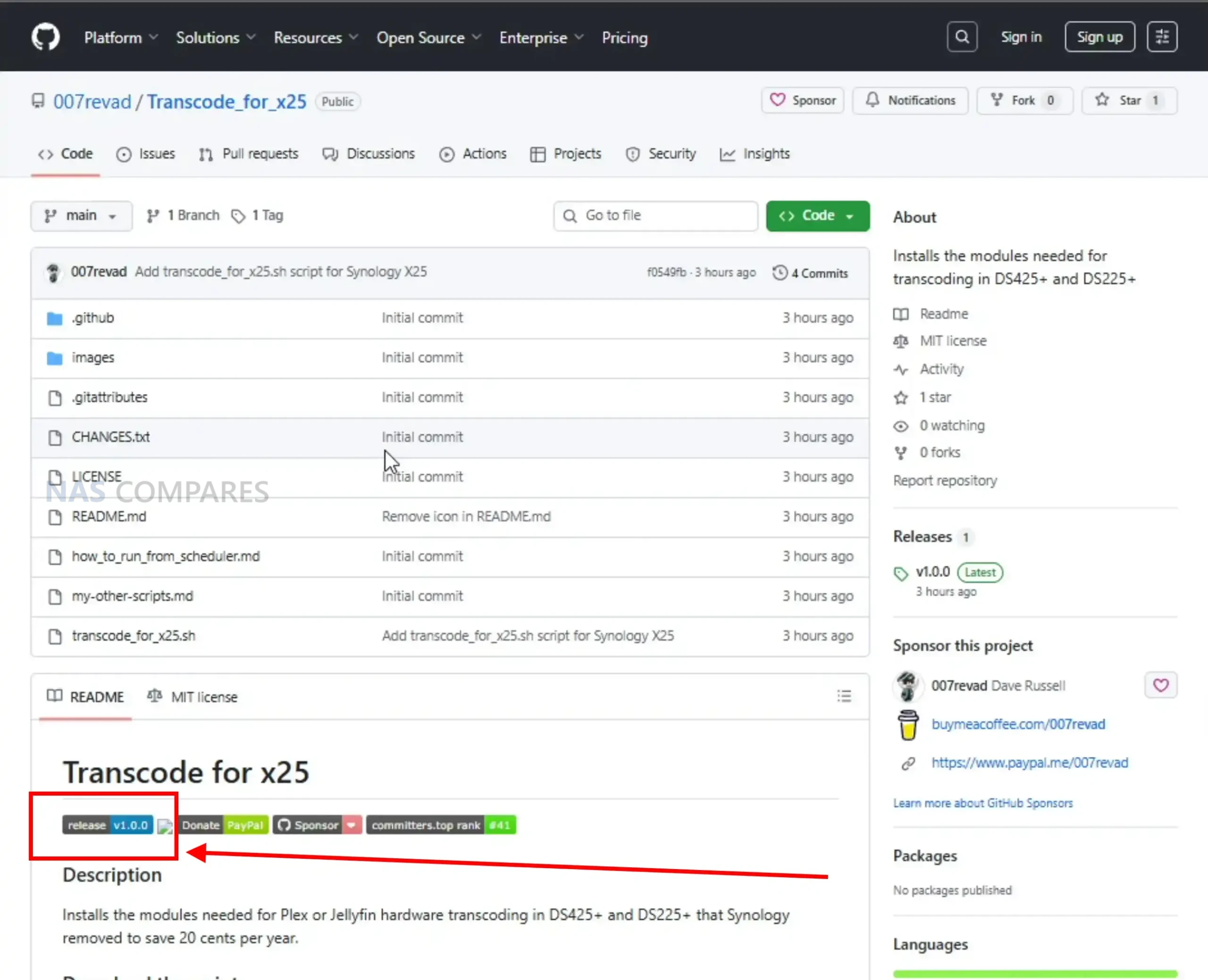
Task: Switch to the Code tab
Action: pos(66,154)
